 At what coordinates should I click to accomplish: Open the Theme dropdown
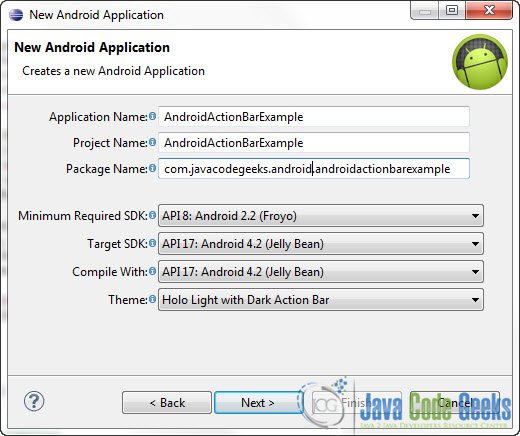pos(321,300)
